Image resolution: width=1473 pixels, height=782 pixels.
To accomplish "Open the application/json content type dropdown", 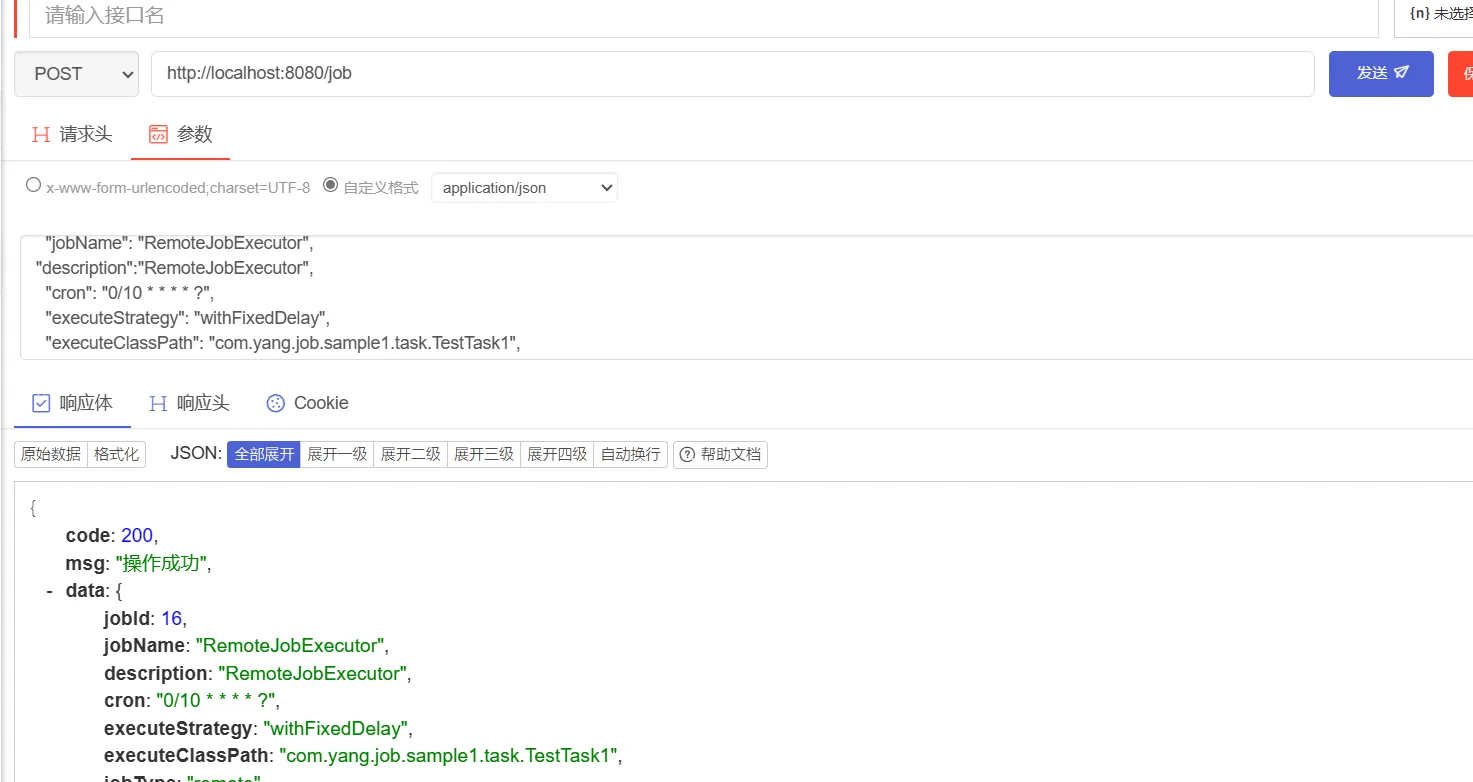I will pos(524,187).
